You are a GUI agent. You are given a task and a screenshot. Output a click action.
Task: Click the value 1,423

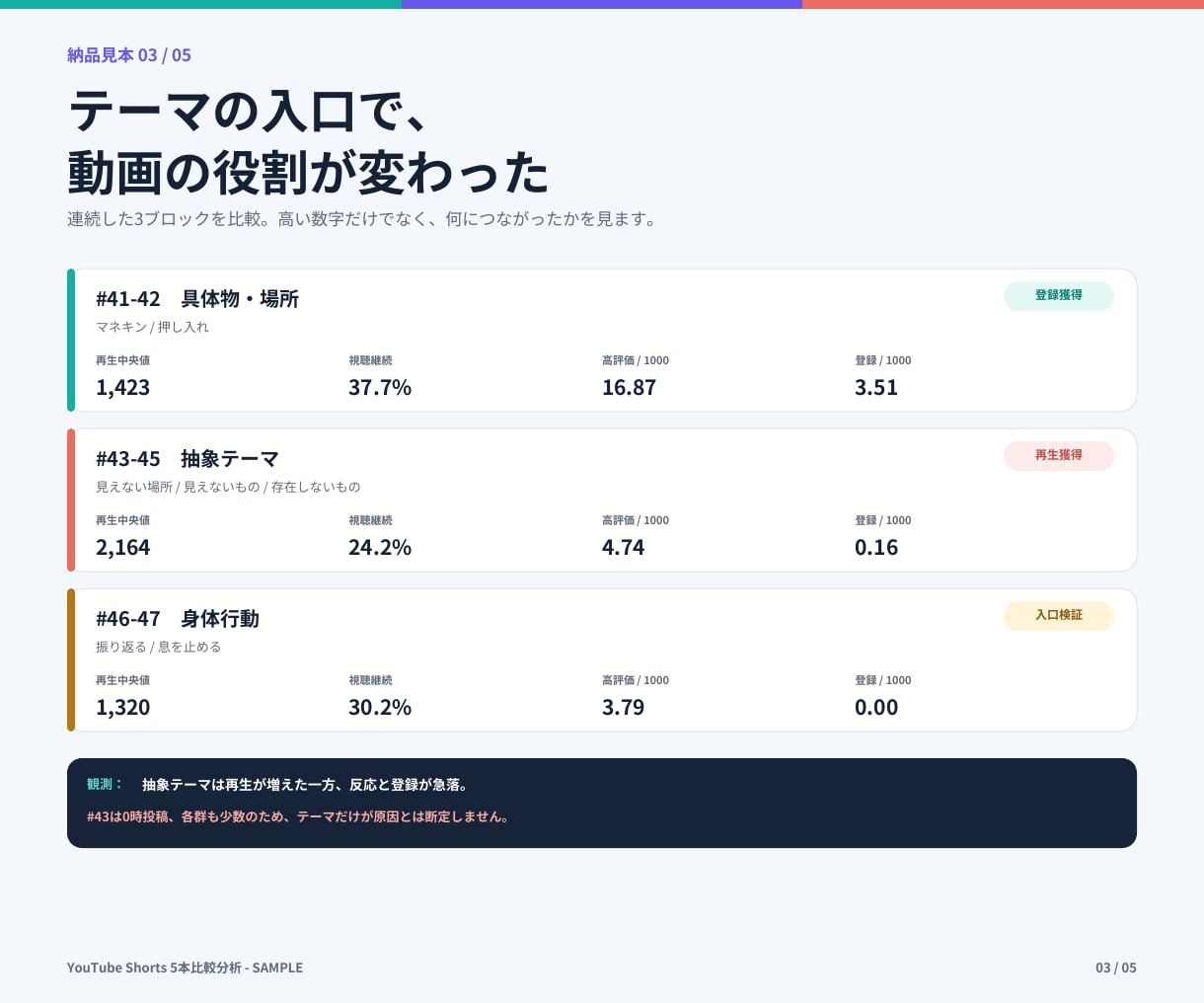coord(122,388)
